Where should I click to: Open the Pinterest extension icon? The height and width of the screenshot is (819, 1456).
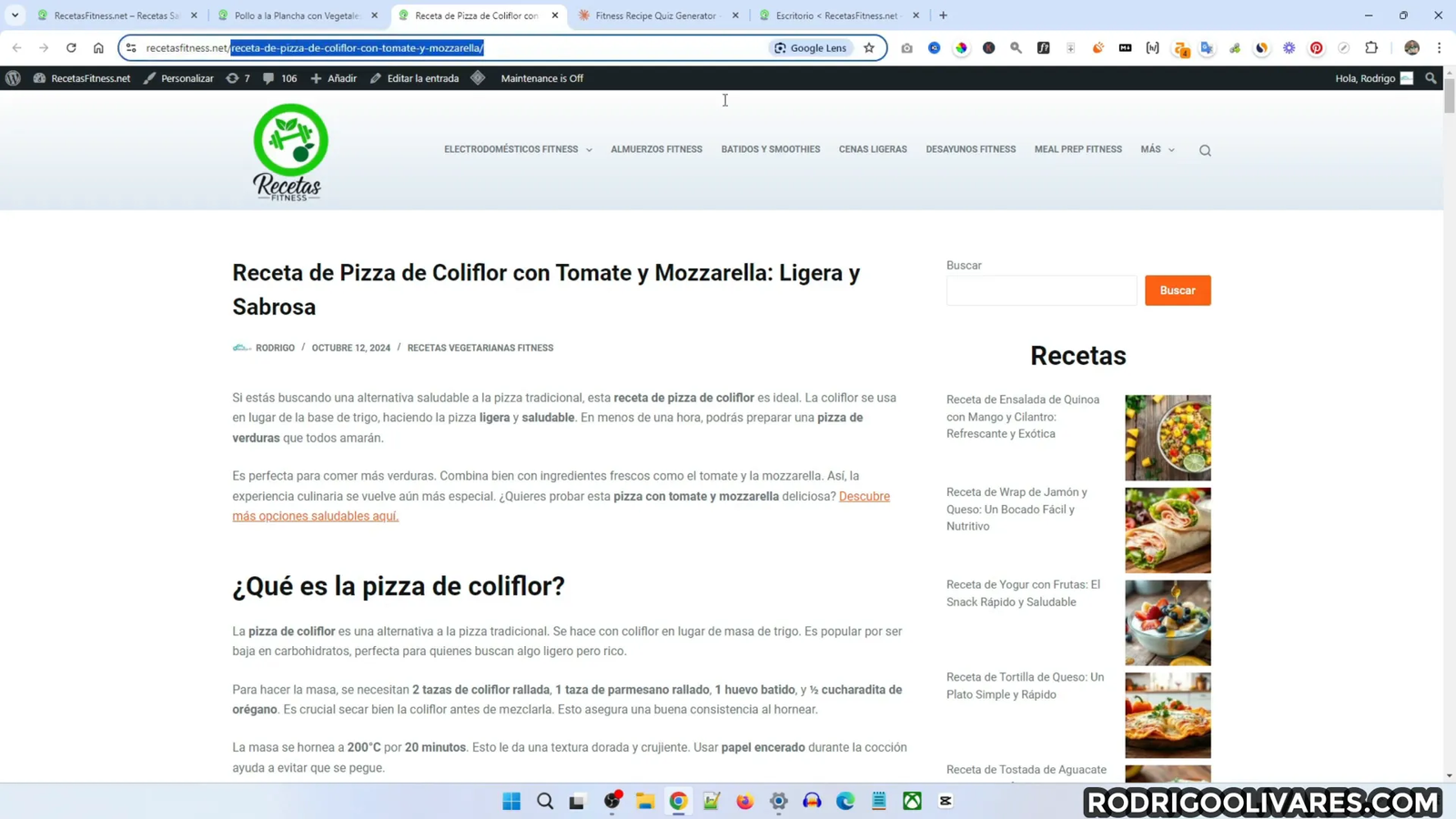point(1315,48)
